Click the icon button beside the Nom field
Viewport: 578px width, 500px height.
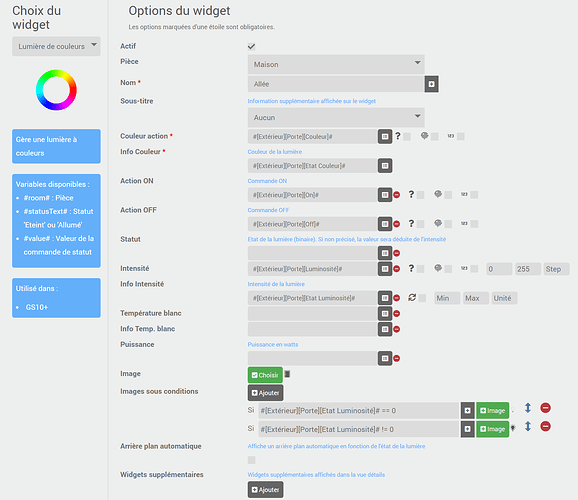click(x=431, y=84)
